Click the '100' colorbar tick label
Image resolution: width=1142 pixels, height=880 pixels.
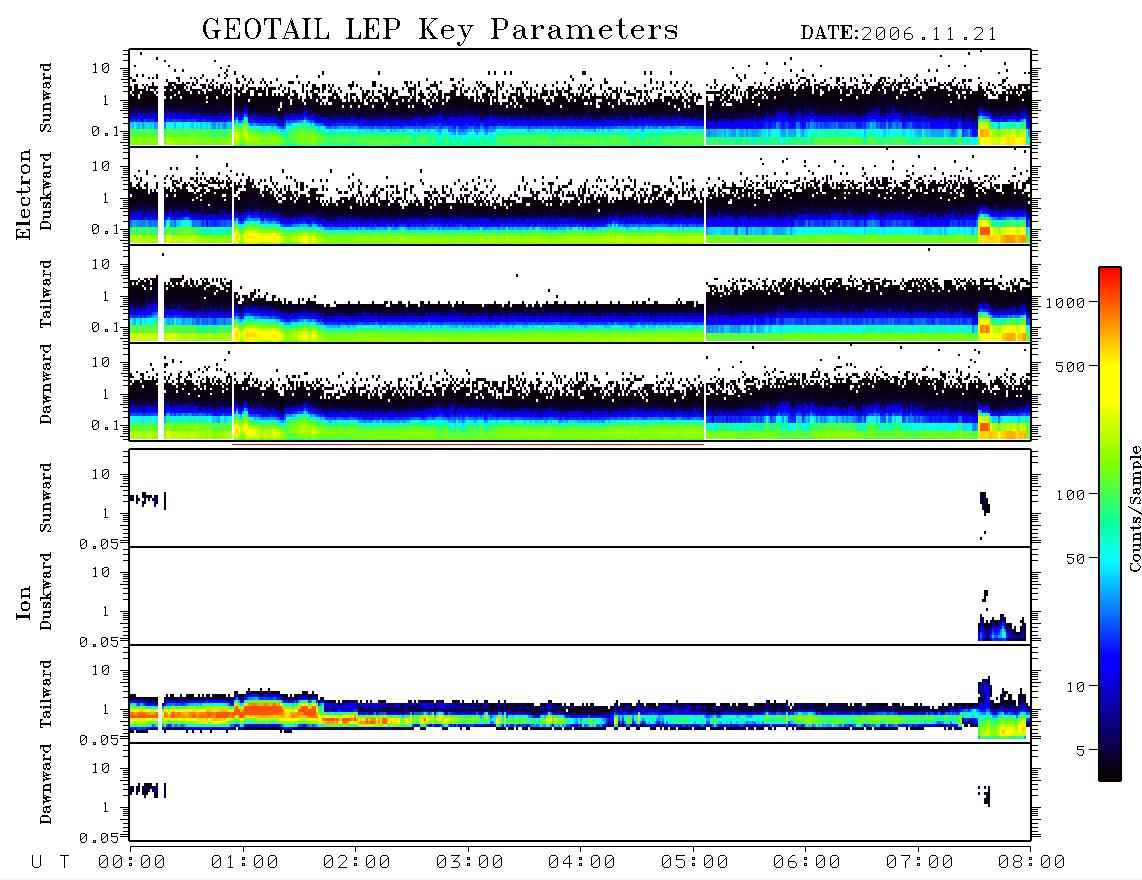(1071, 495)
